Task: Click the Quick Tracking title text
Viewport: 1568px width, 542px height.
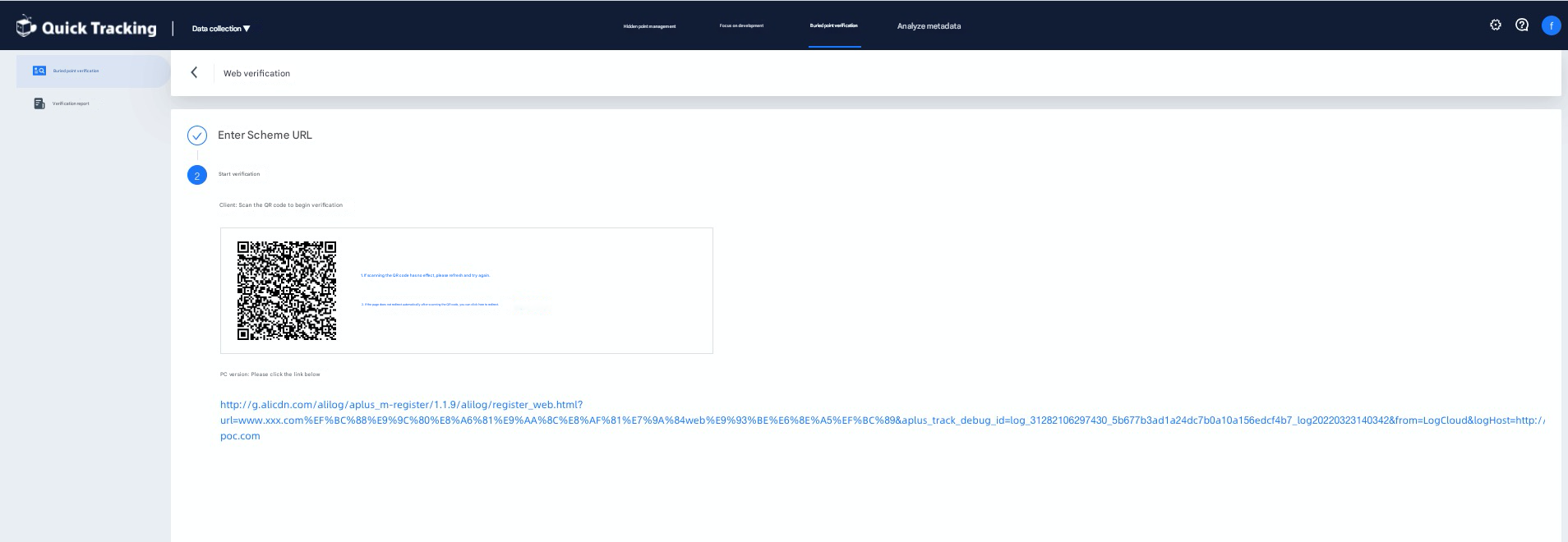Action: click(99, 28)
